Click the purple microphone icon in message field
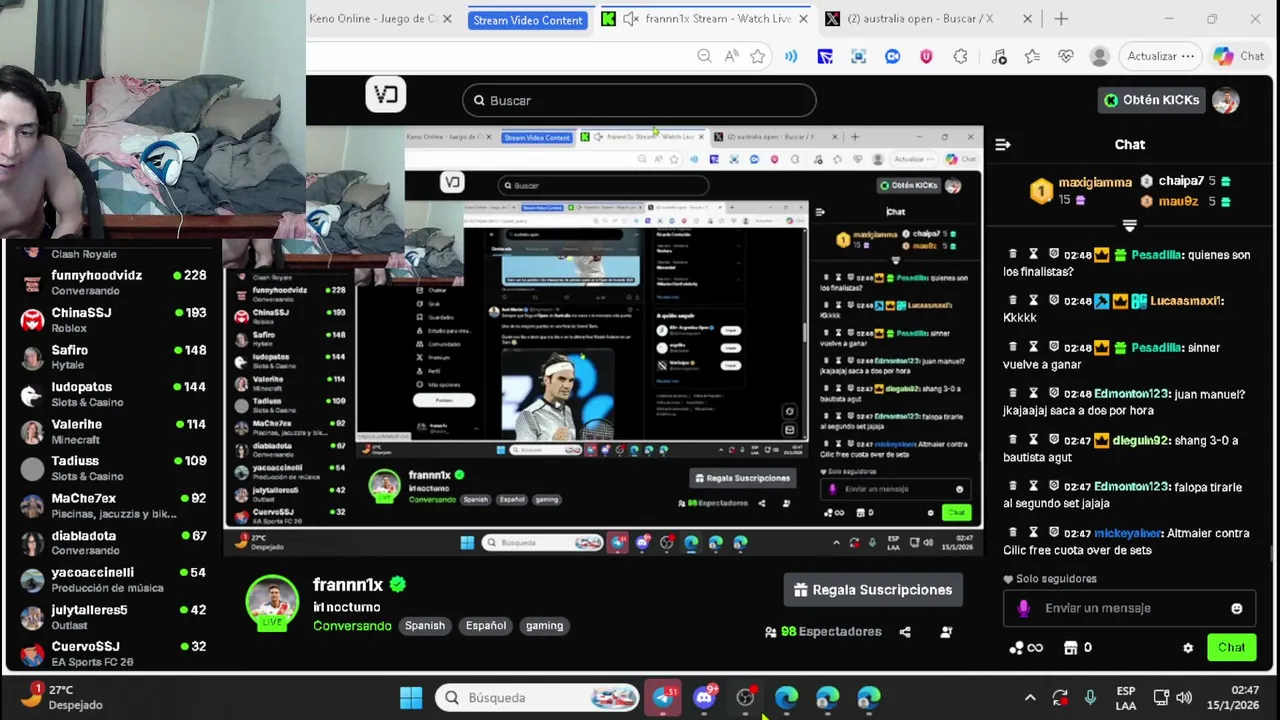 [1023, 608]
